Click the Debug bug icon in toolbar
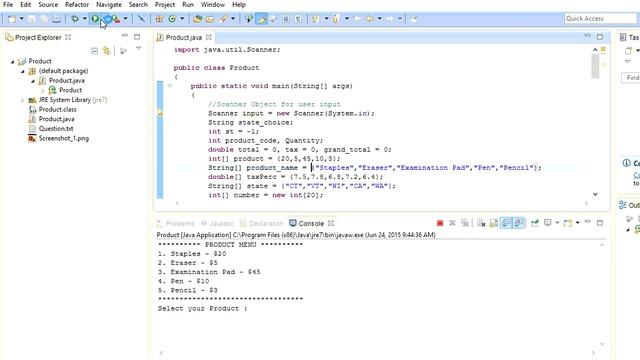 click(x=75, y=19)
